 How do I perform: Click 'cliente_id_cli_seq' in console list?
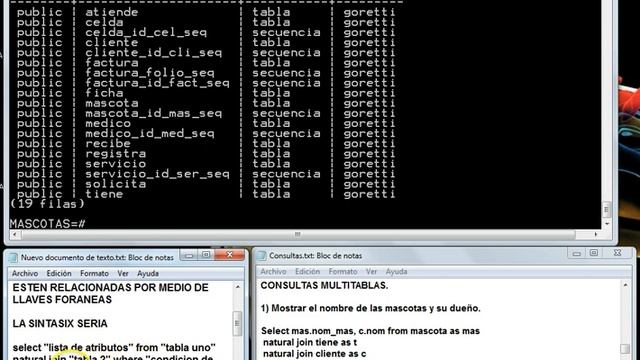tap(153, 53)
